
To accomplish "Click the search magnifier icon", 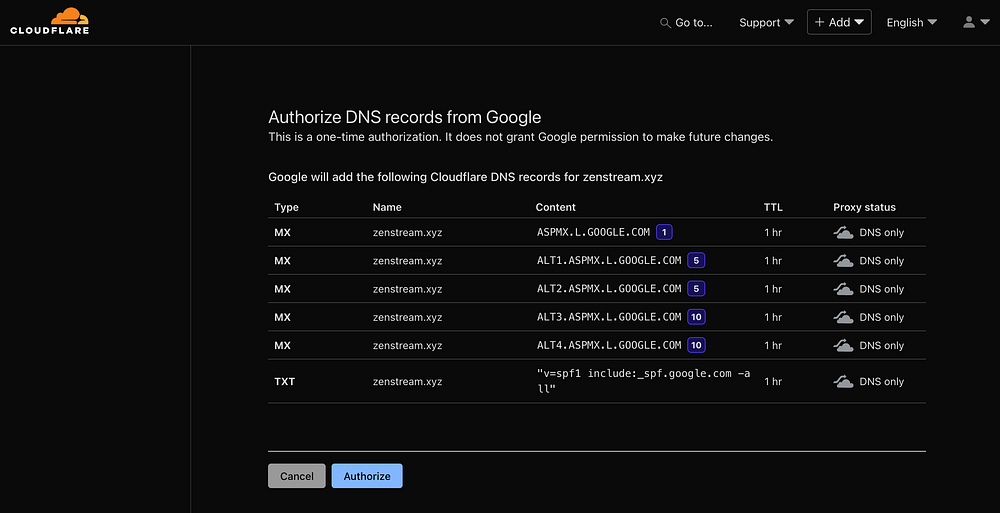I will click(665, 23).
